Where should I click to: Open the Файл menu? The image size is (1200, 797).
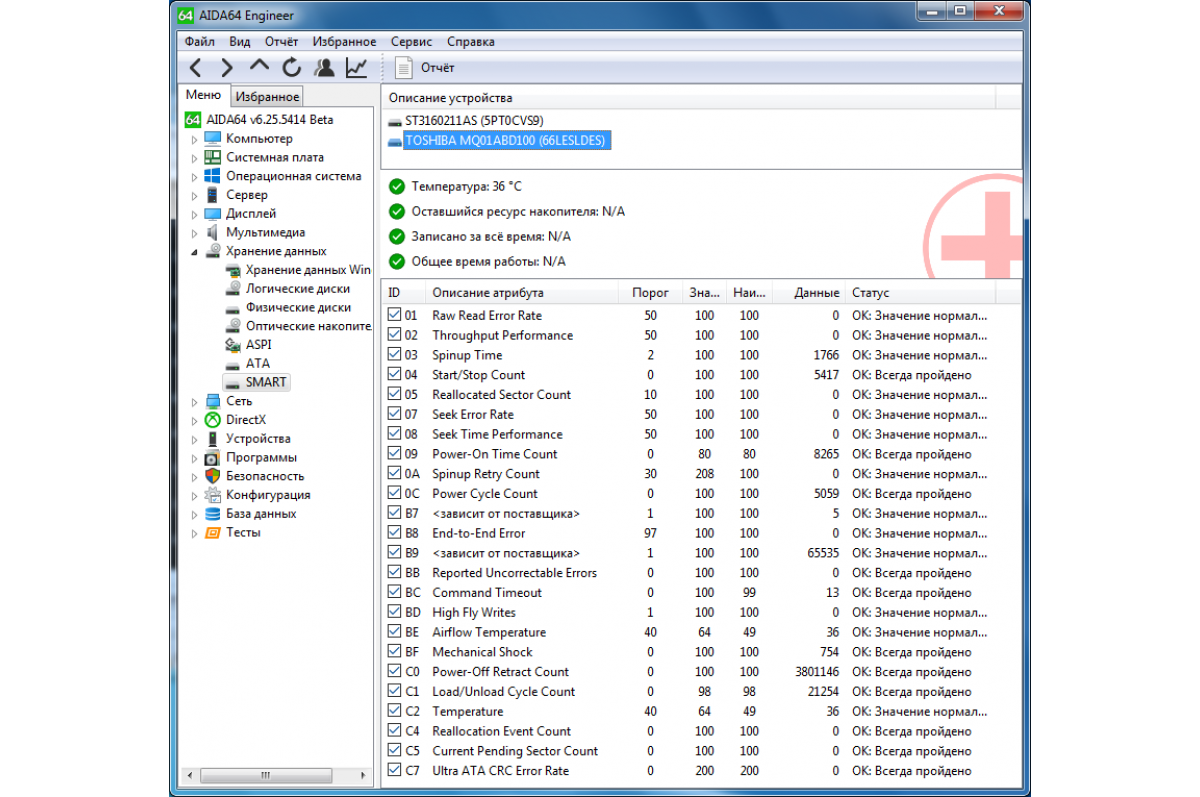tap(200, 41)
